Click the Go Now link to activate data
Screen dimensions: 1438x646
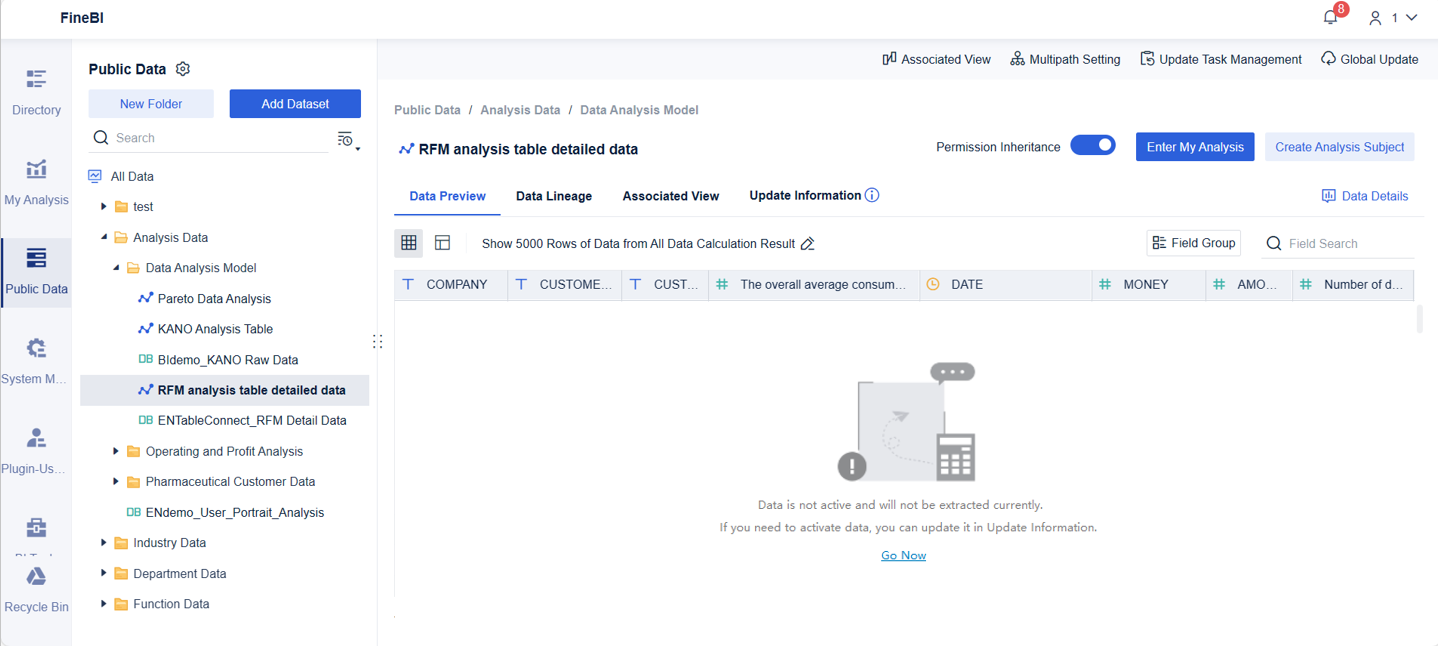tap(903, 554)
